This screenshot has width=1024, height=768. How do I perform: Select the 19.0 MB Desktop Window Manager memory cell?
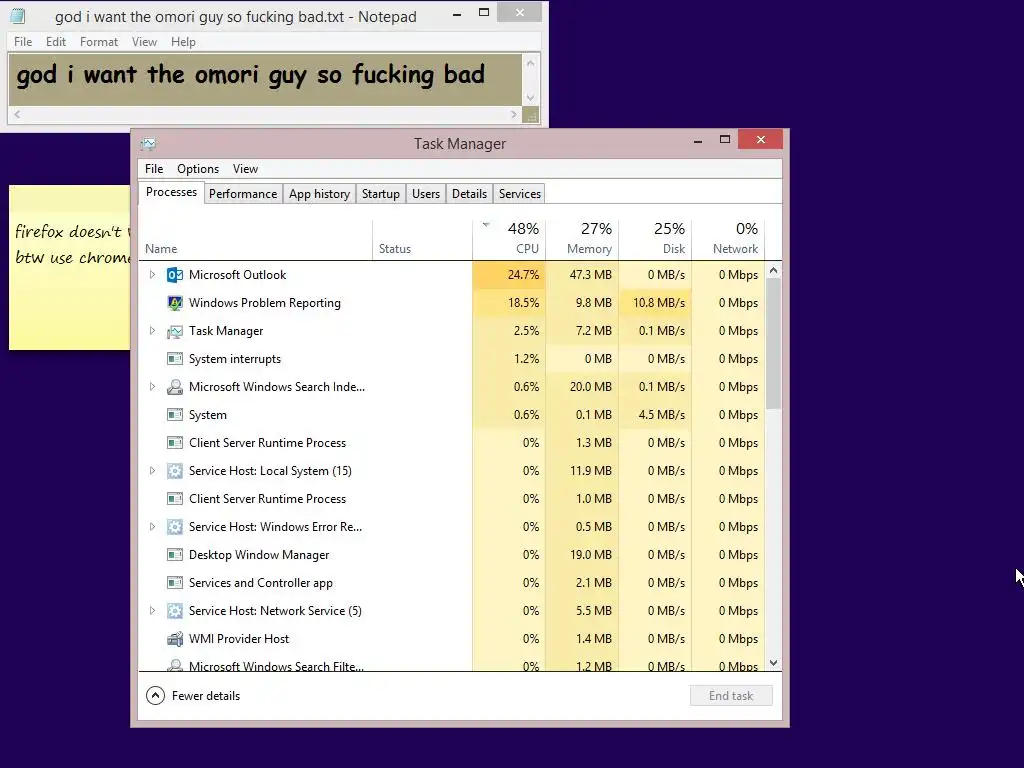(x=582, y=555)
